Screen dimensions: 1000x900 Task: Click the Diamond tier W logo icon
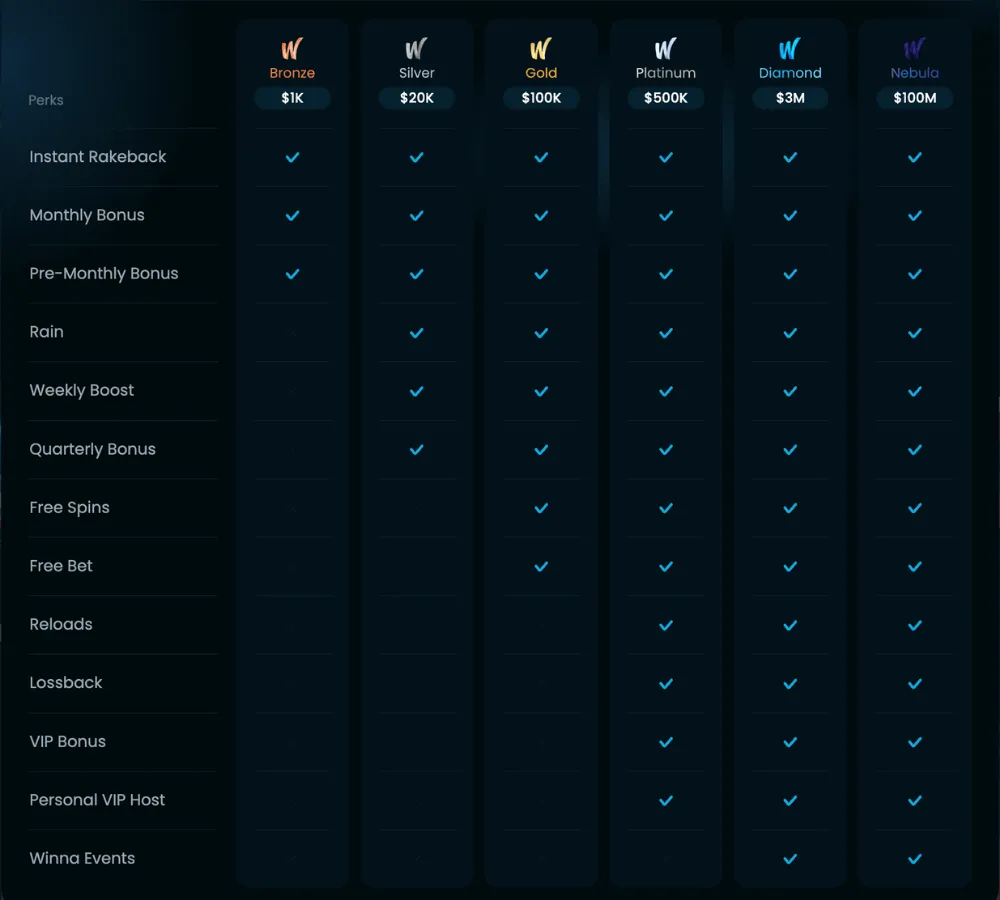pyautogui.click(x=790, y=48)
